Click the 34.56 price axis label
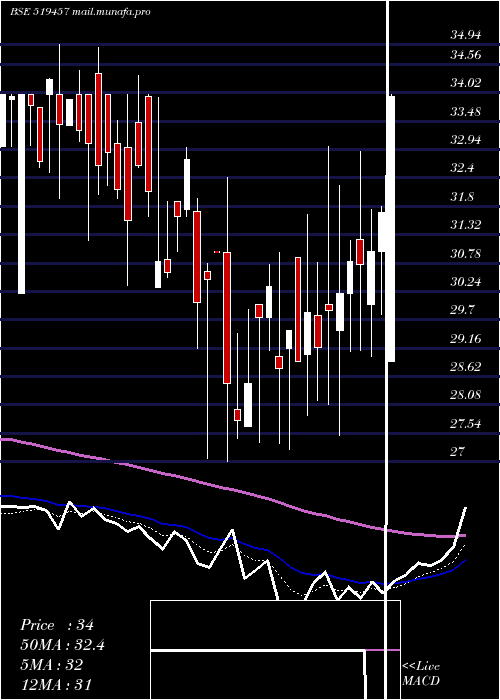Viewport: 500px width, 700px height. point(466,55)
